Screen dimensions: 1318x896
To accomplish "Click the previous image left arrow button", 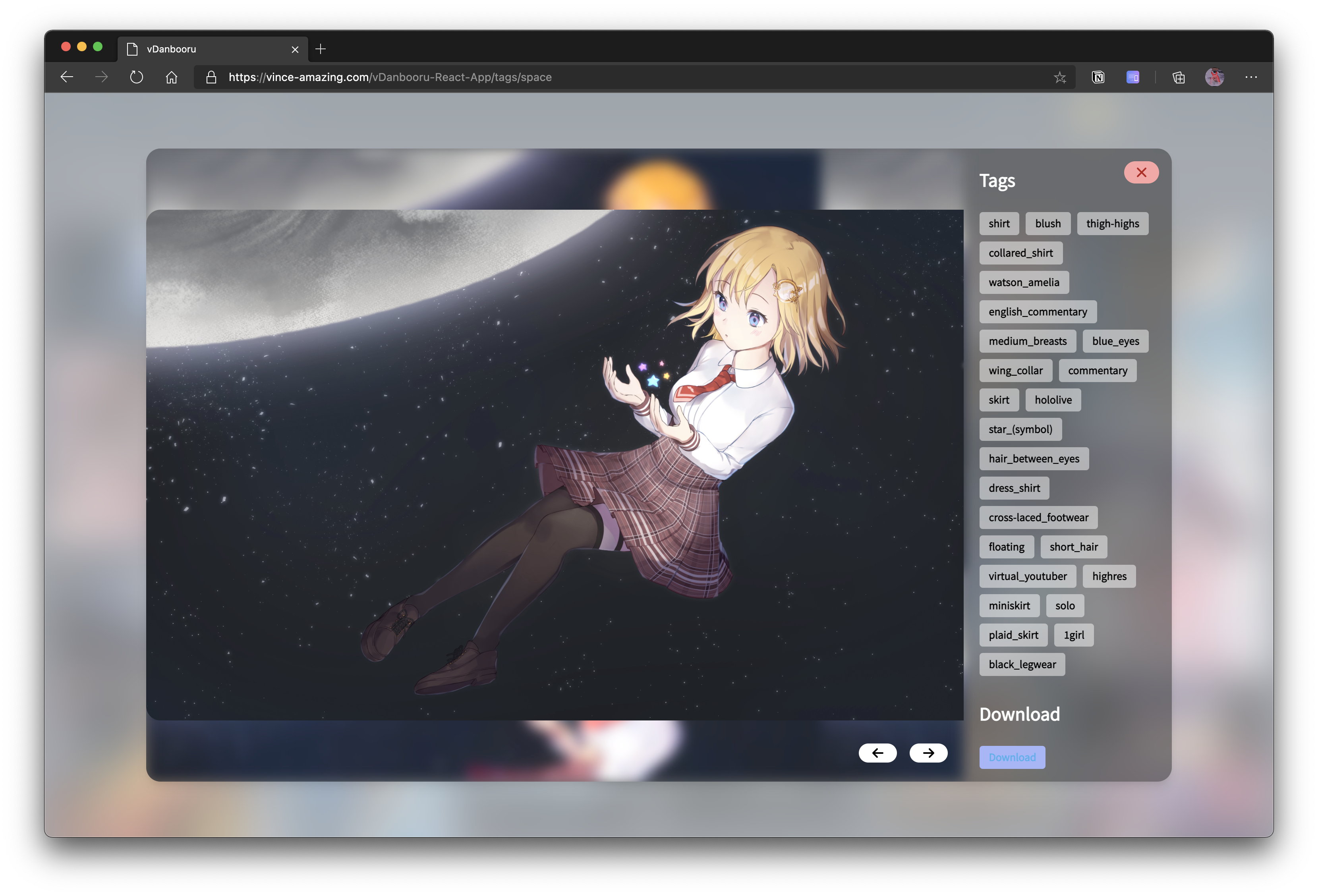I will pos(877,753).
